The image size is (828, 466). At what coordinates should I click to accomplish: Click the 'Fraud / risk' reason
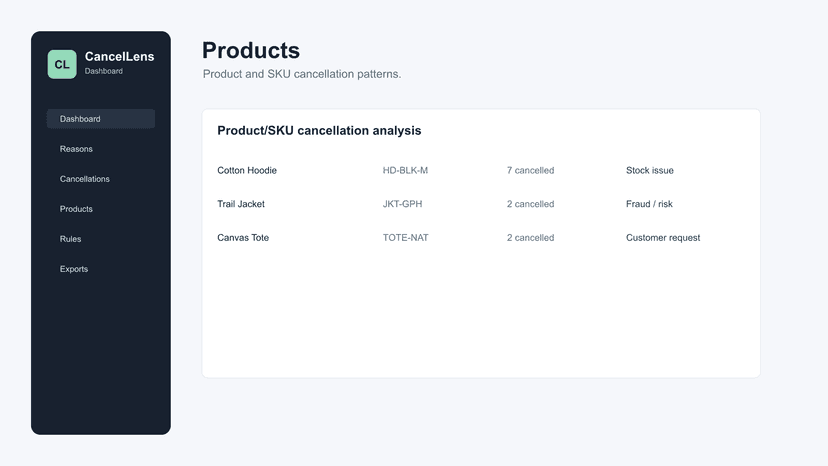(x=649, y=204)
